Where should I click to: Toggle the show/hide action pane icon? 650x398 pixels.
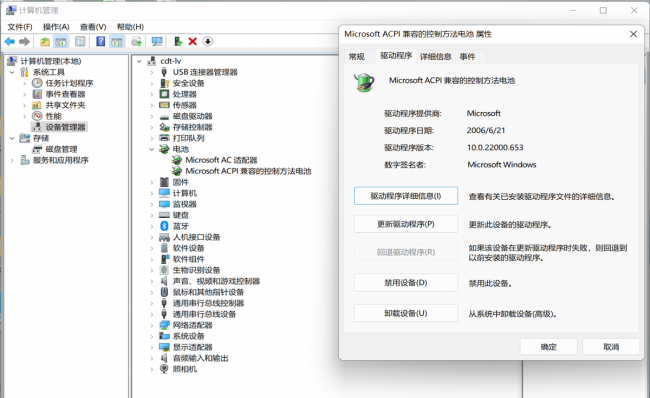coord(117,41)
